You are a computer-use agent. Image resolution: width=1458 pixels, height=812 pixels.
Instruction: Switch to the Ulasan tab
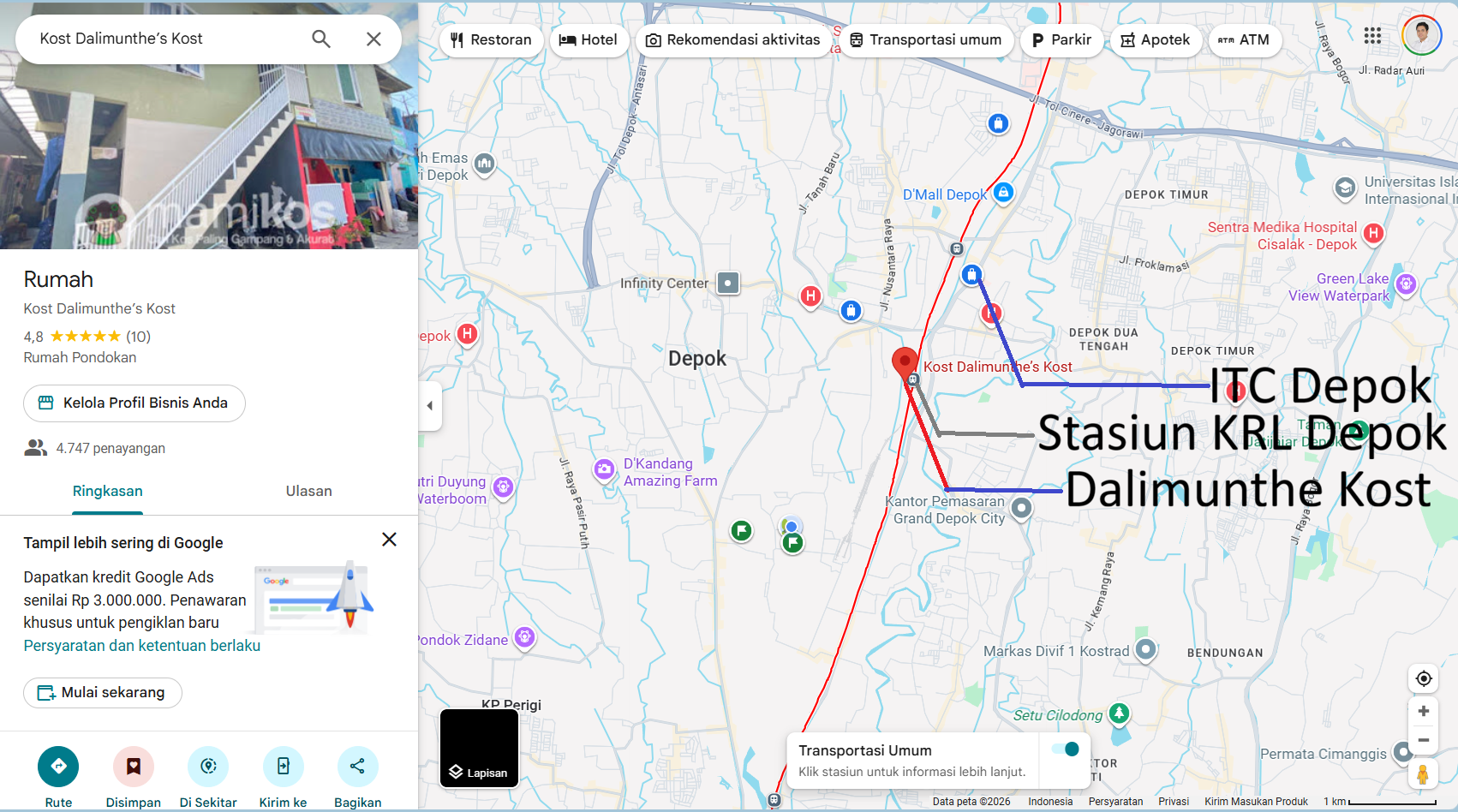point(308,491)
